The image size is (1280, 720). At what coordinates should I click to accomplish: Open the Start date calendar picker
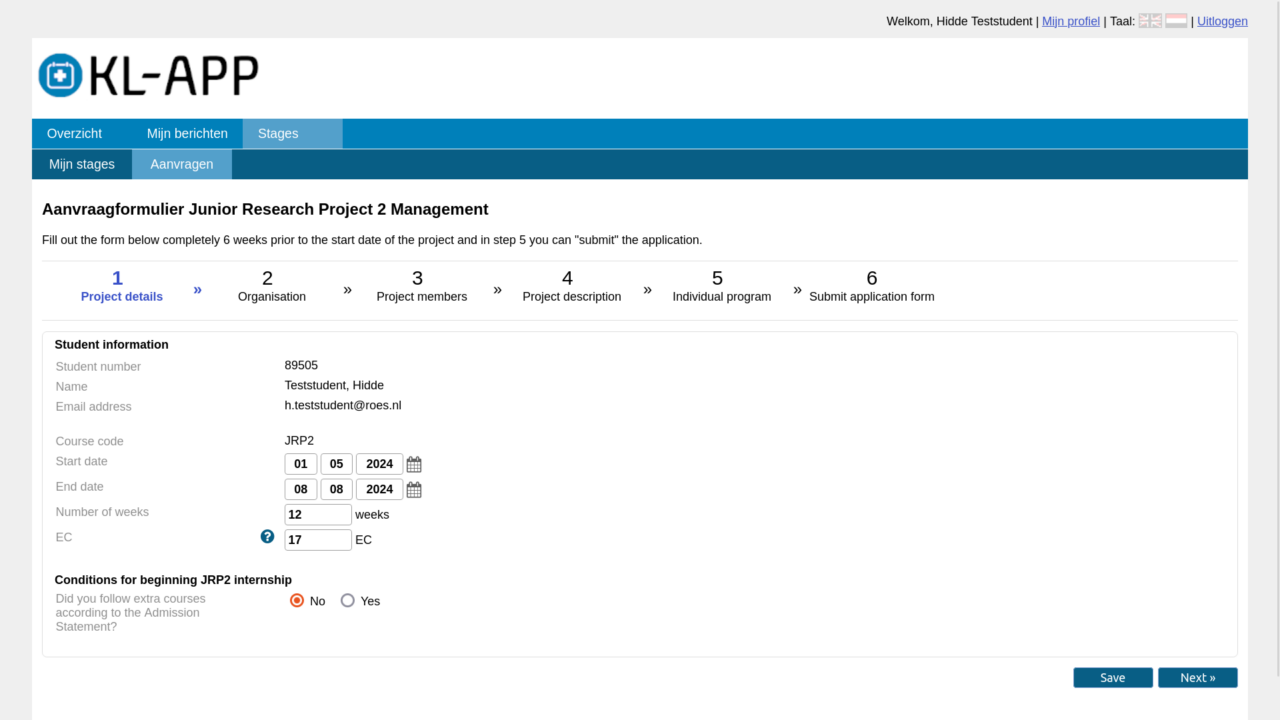(414, 465)
